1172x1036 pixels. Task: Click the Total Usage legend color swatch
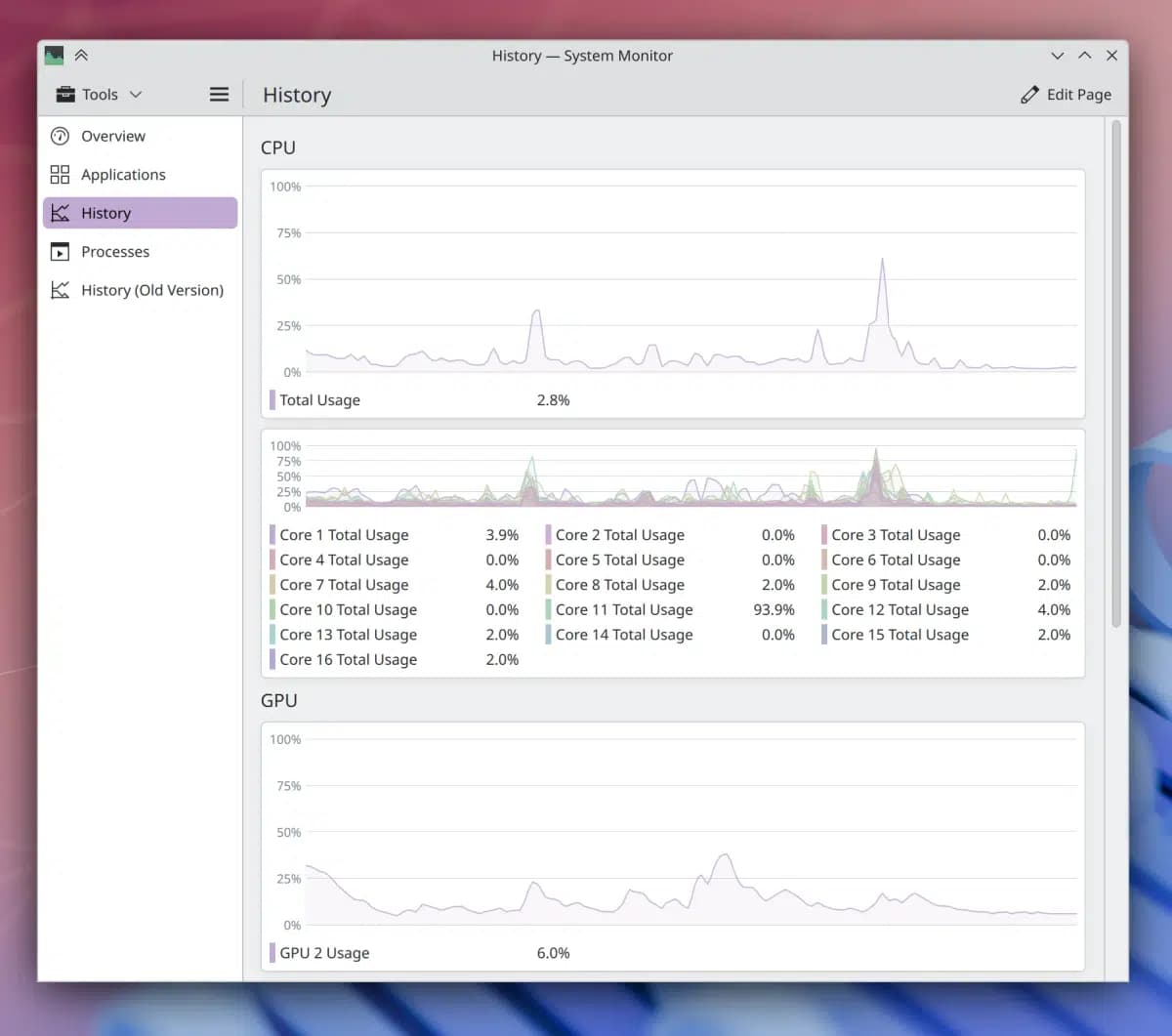pyautogui.click(x=272, y=400)
